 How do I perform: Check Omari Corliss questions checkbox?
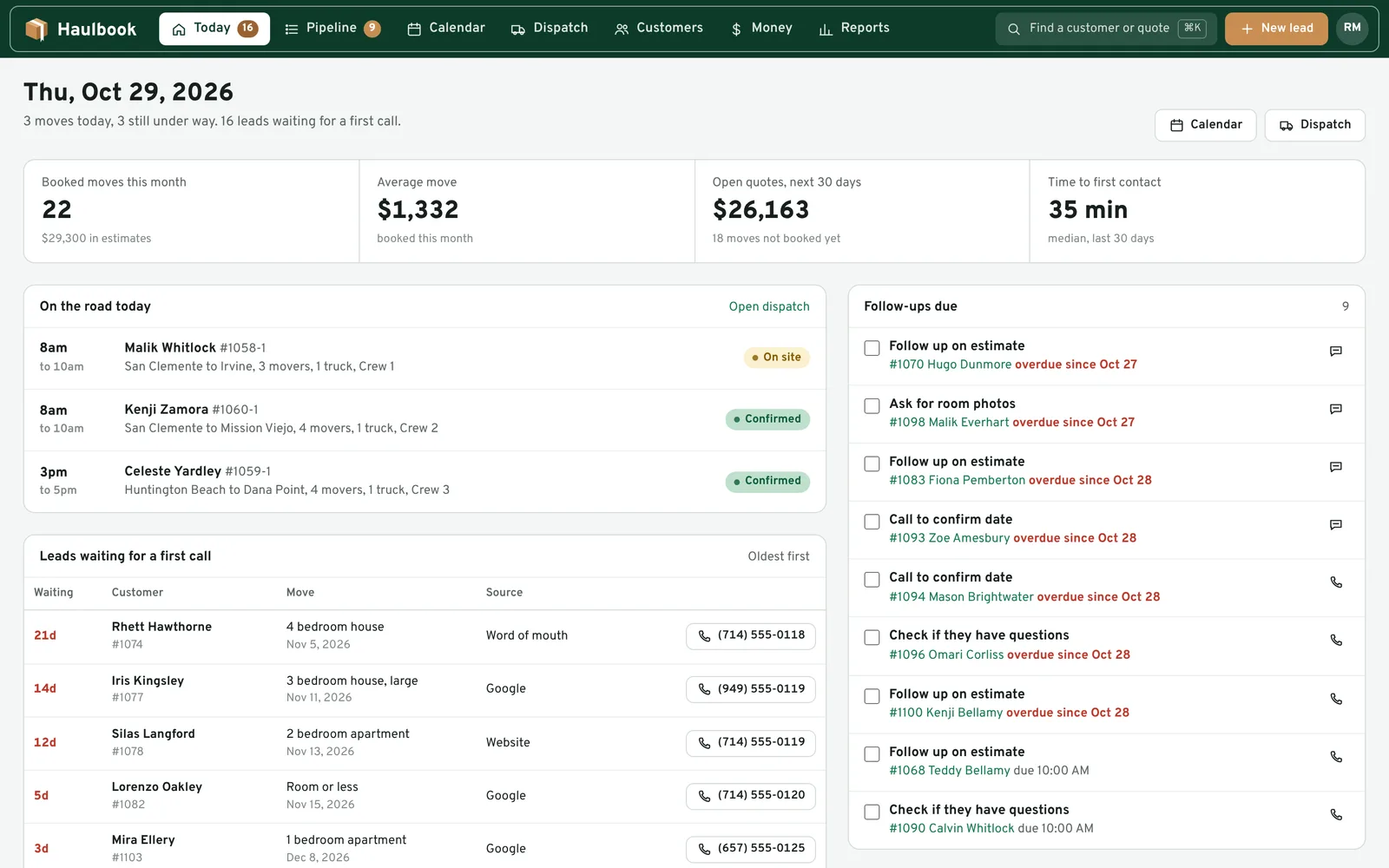click(872, 638)
